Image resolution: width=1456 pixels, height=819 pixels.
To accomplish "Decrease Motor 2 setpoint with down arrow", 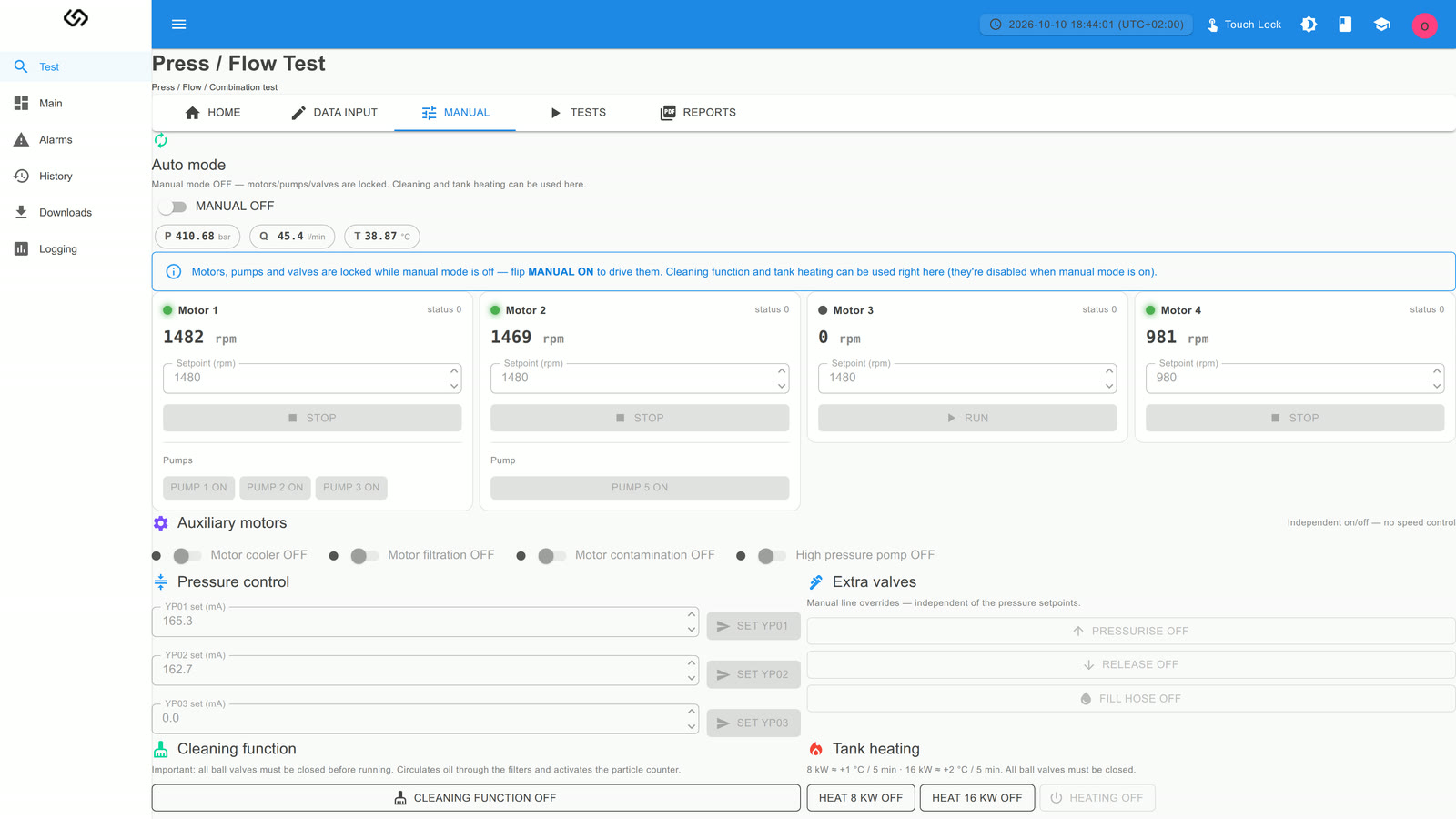I will (782, 386).
